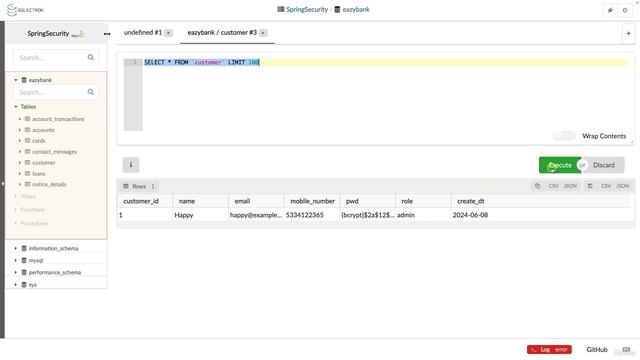
Task: Click the customer table icon in sidebar
Action: coord(27,162)
